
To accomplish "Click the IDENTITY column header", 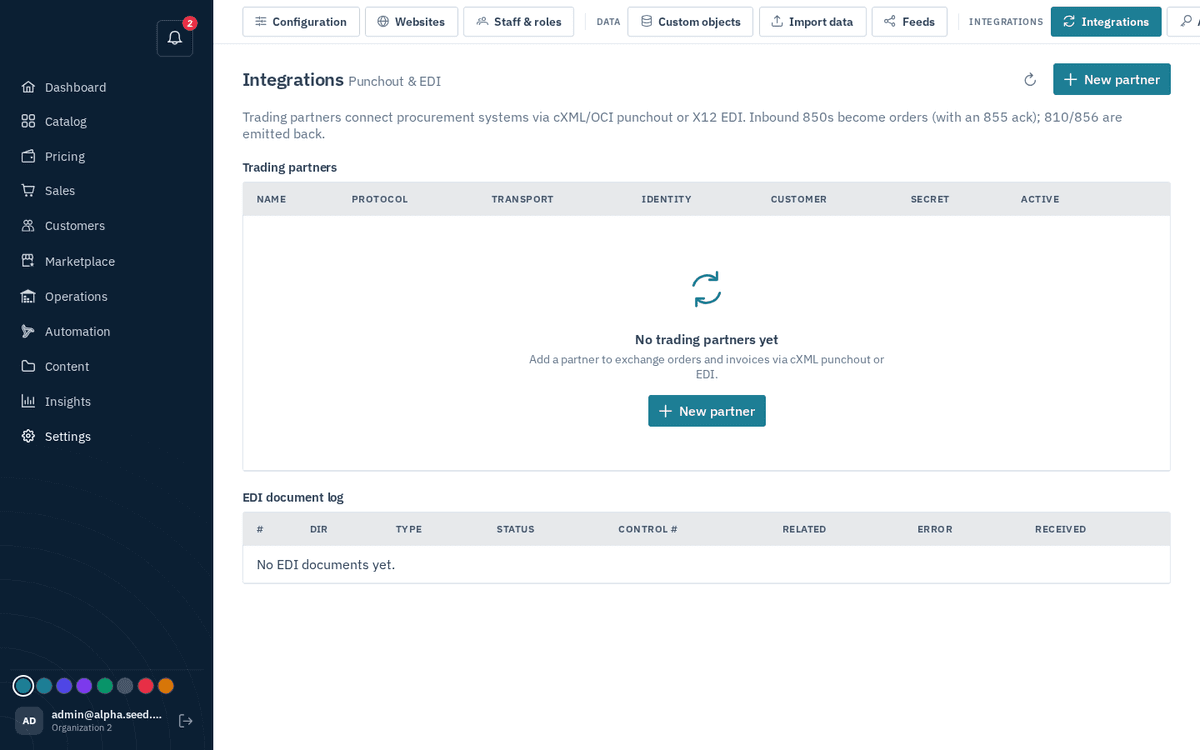I will click(666, 199).
